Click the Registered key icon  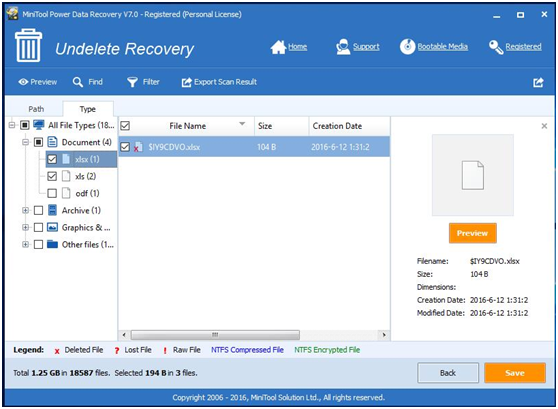[496, 47]
